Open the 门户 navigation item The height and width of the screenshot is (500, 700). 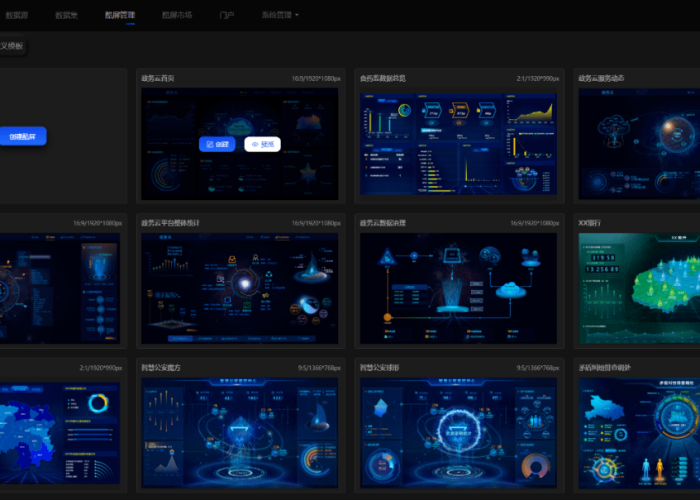(226, 16)
